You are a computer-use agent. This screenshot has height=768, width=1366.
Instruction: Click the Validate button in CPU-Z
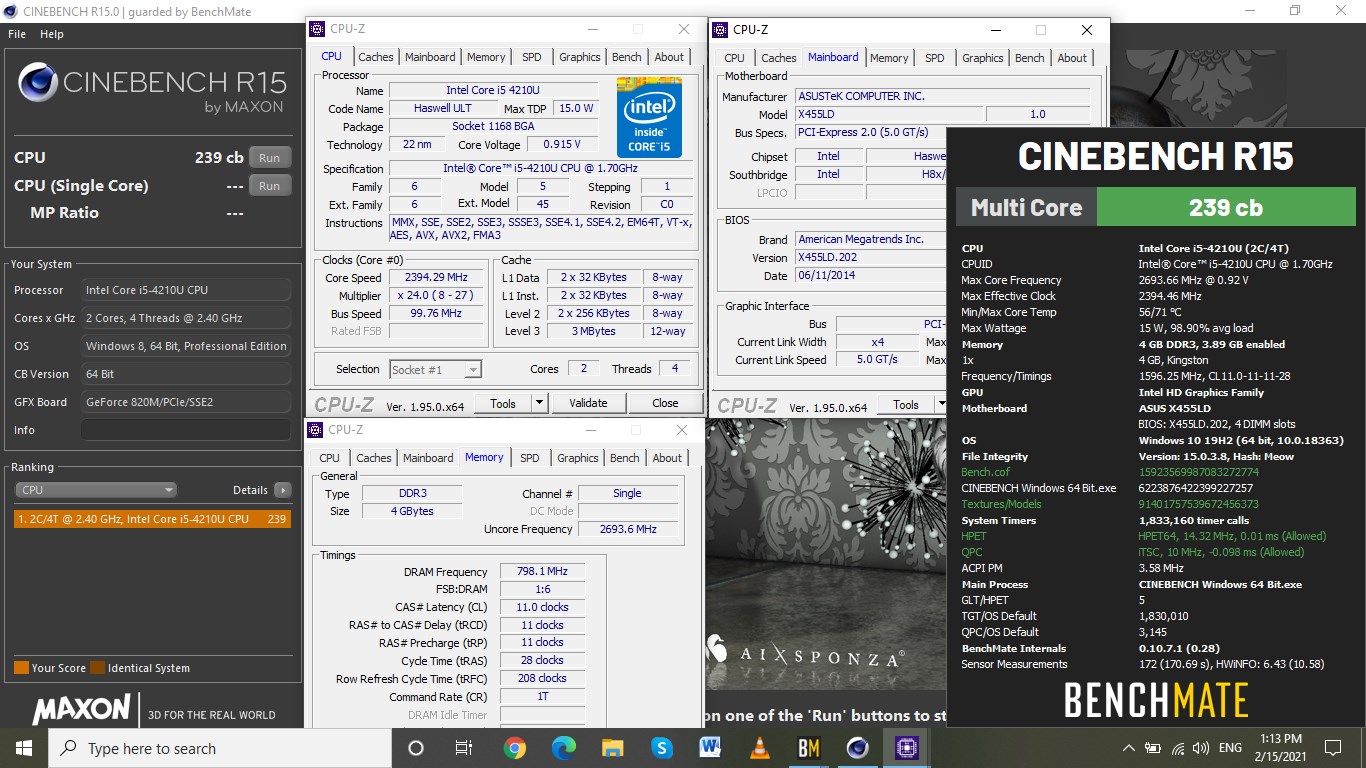coord(588,403)
